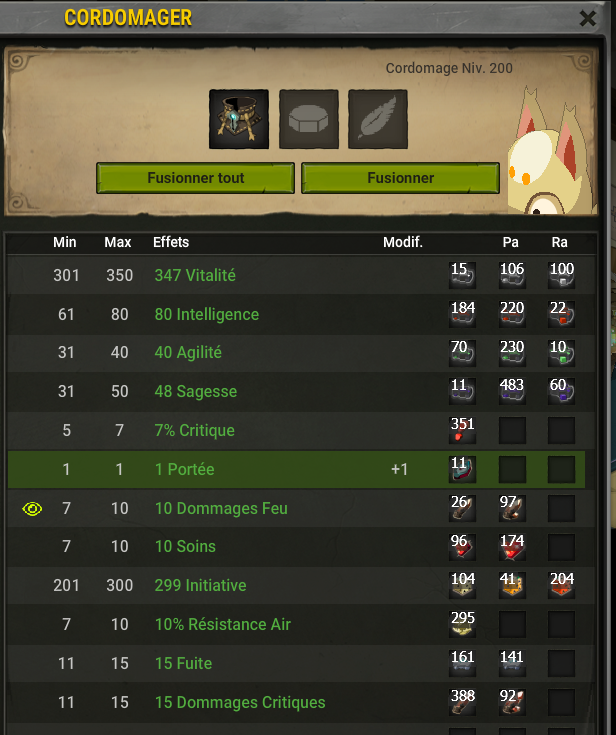Click the Fusionner button
The height and width of the screenshot is (735, 616).
pos(400,178)
